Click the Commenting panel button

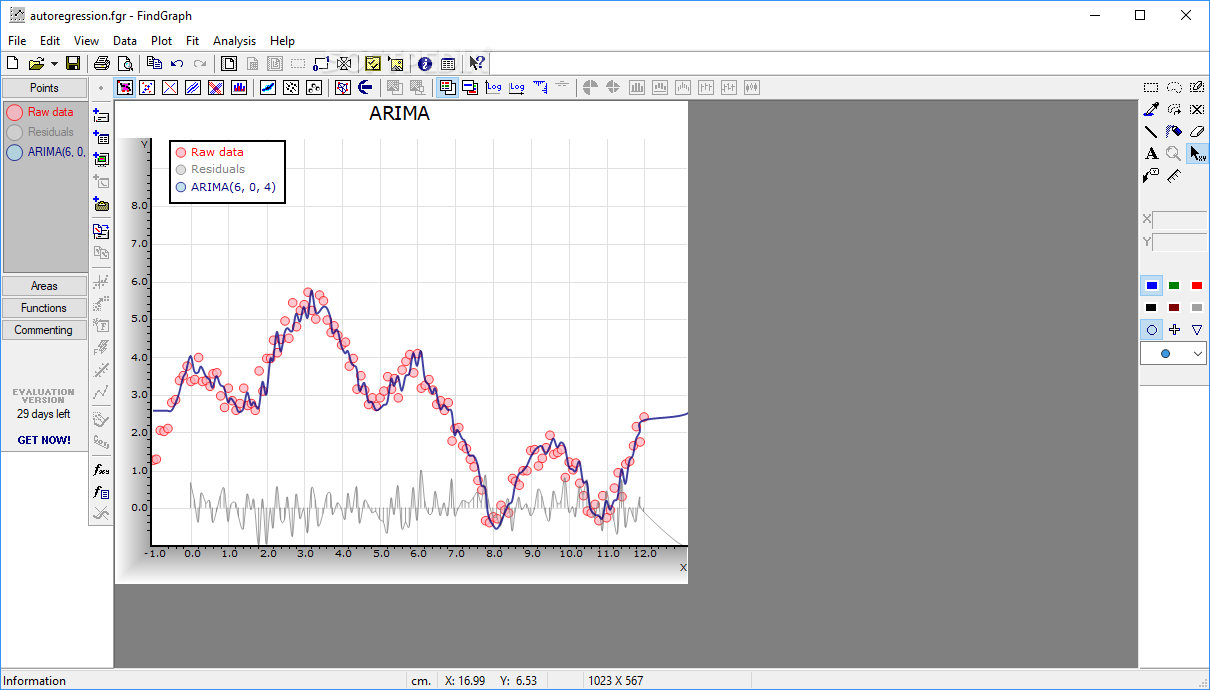pos(44,330)
